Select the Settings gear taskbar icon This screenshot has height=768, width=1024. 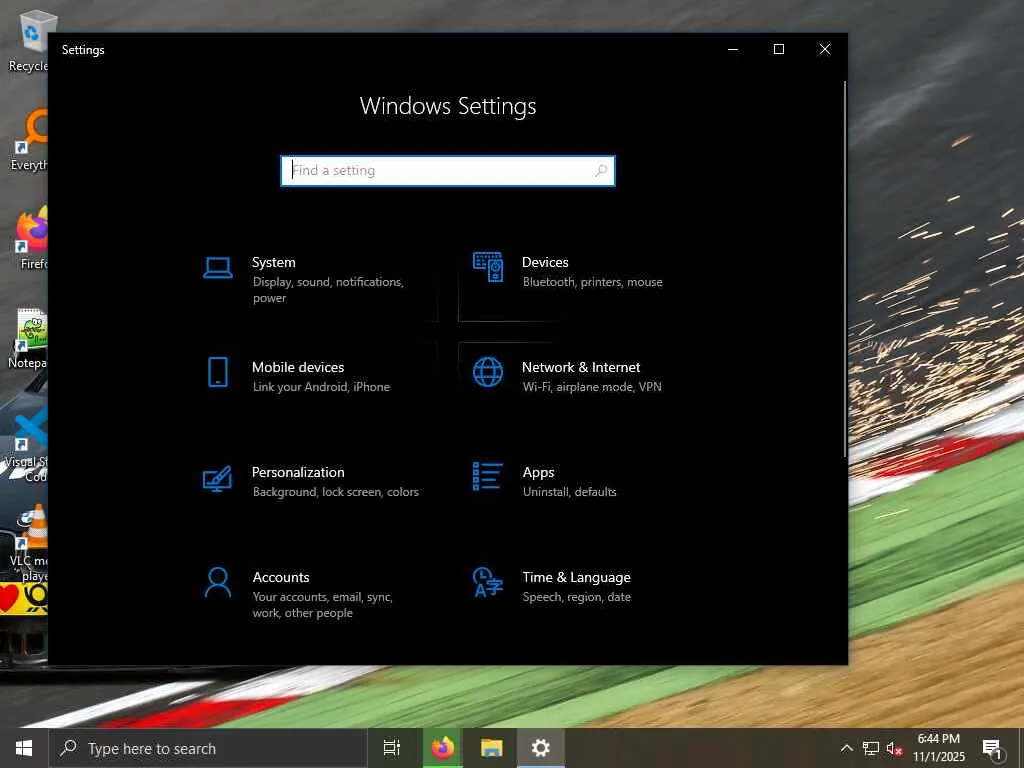540,748
